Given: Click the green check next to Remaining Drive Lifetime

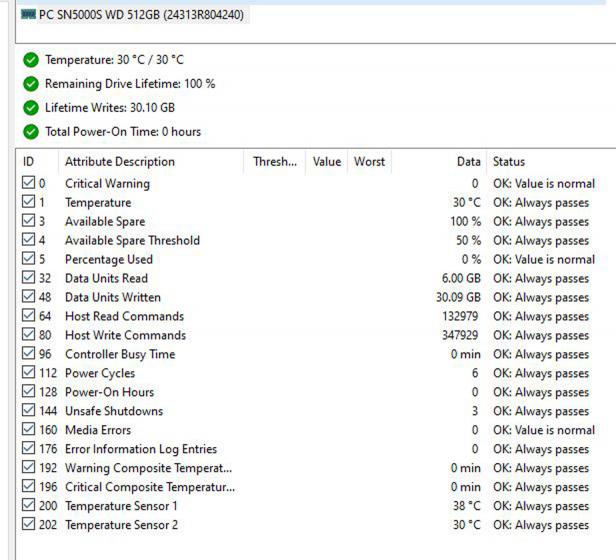Looking at the screenshot, I should 31,84.
